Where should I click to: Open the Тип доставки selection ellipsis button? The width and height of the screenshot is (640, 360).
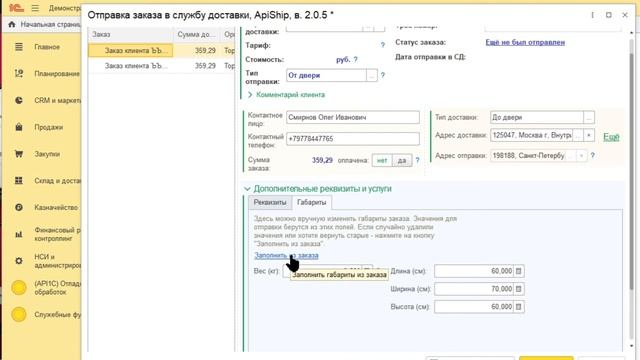589,118
